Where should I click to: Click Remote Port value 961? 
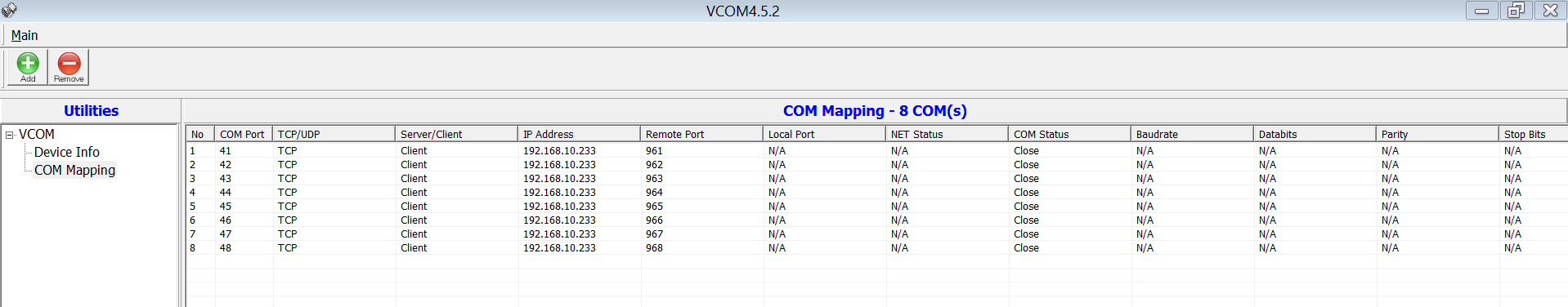point(654,150)
